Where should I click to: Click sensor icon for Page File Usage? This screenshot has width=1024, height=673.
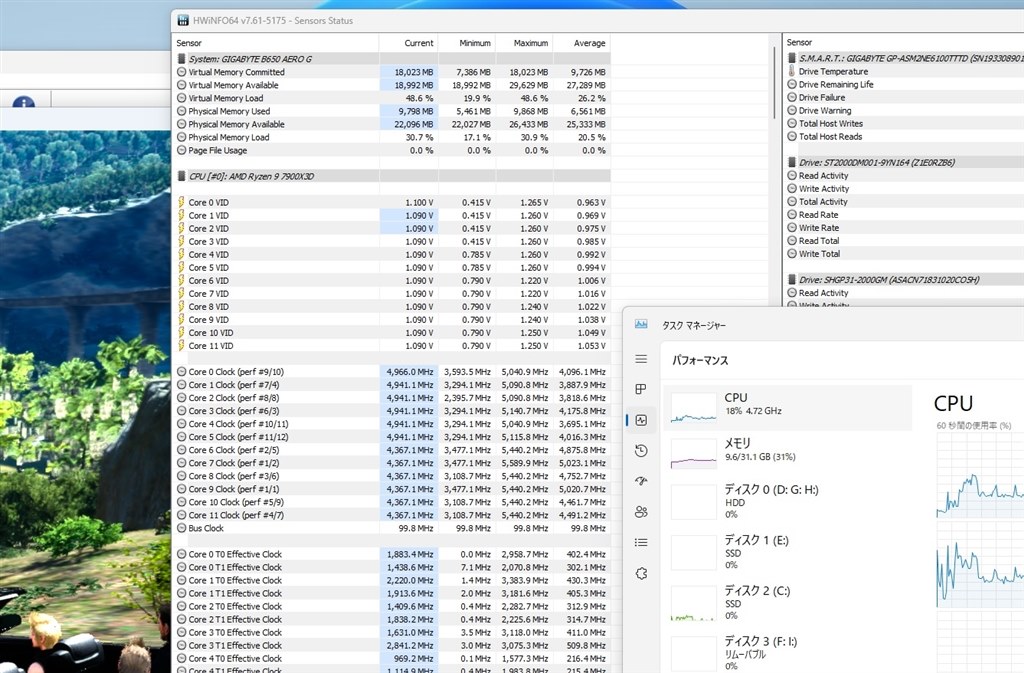pos(182,150)
